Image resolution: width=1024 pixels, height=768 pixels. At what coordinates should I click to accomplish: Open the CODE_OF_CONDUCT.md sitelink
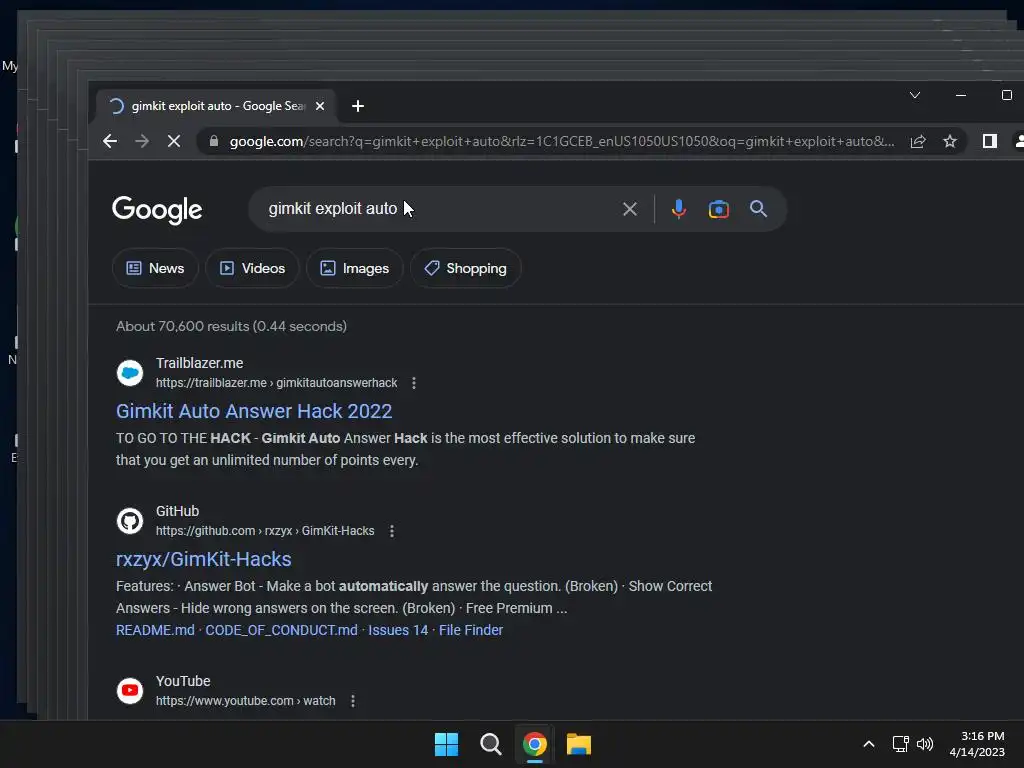pos(281,630)
